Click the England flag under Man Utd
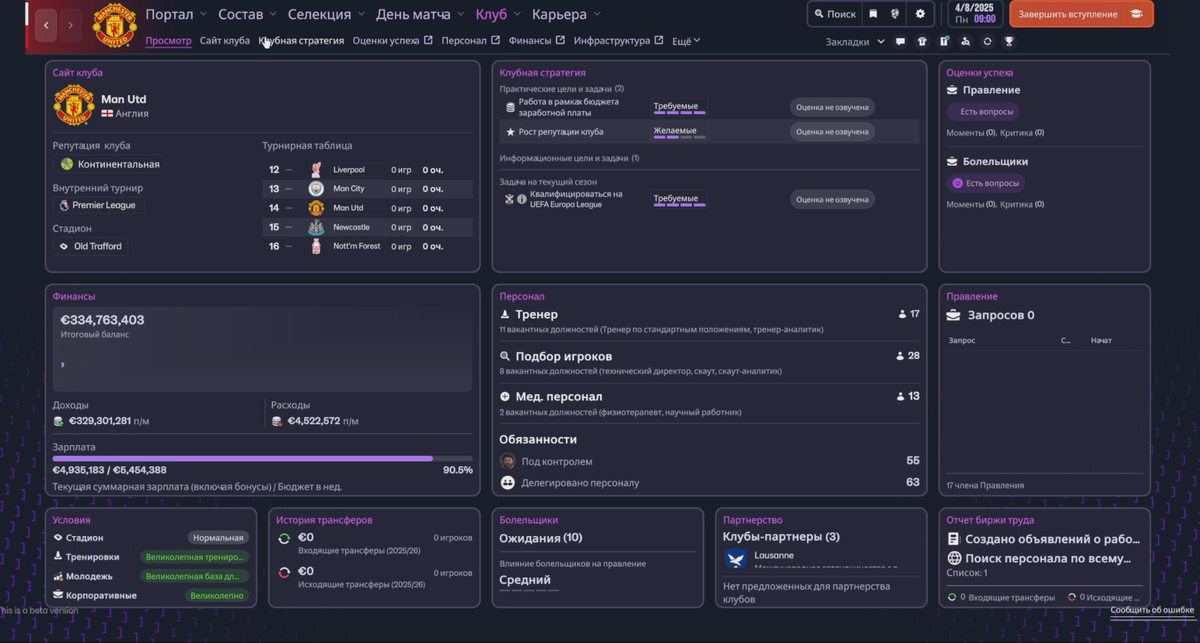The image size is (1200, 643). coord(107,113)
